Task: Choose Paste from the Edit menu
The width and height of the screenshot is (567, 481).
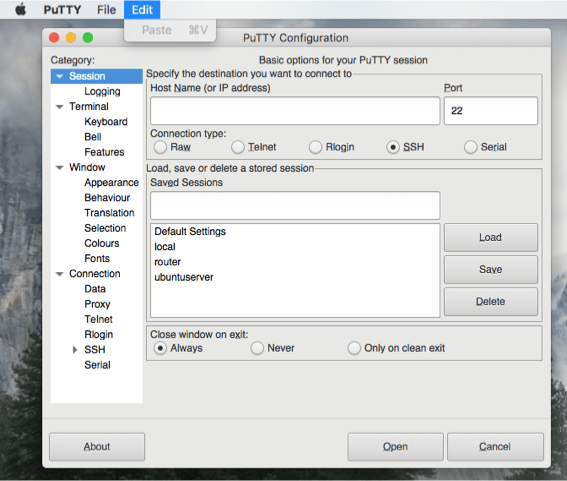Action: [x=170, y=30]
